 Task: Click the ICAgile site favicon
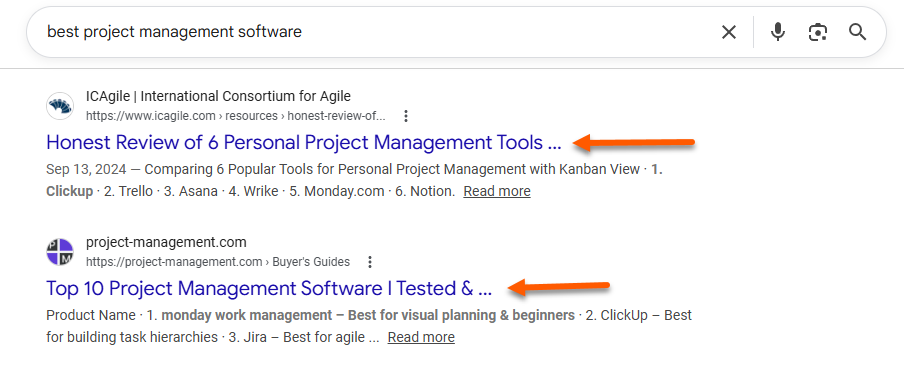[x=60, y=106]
